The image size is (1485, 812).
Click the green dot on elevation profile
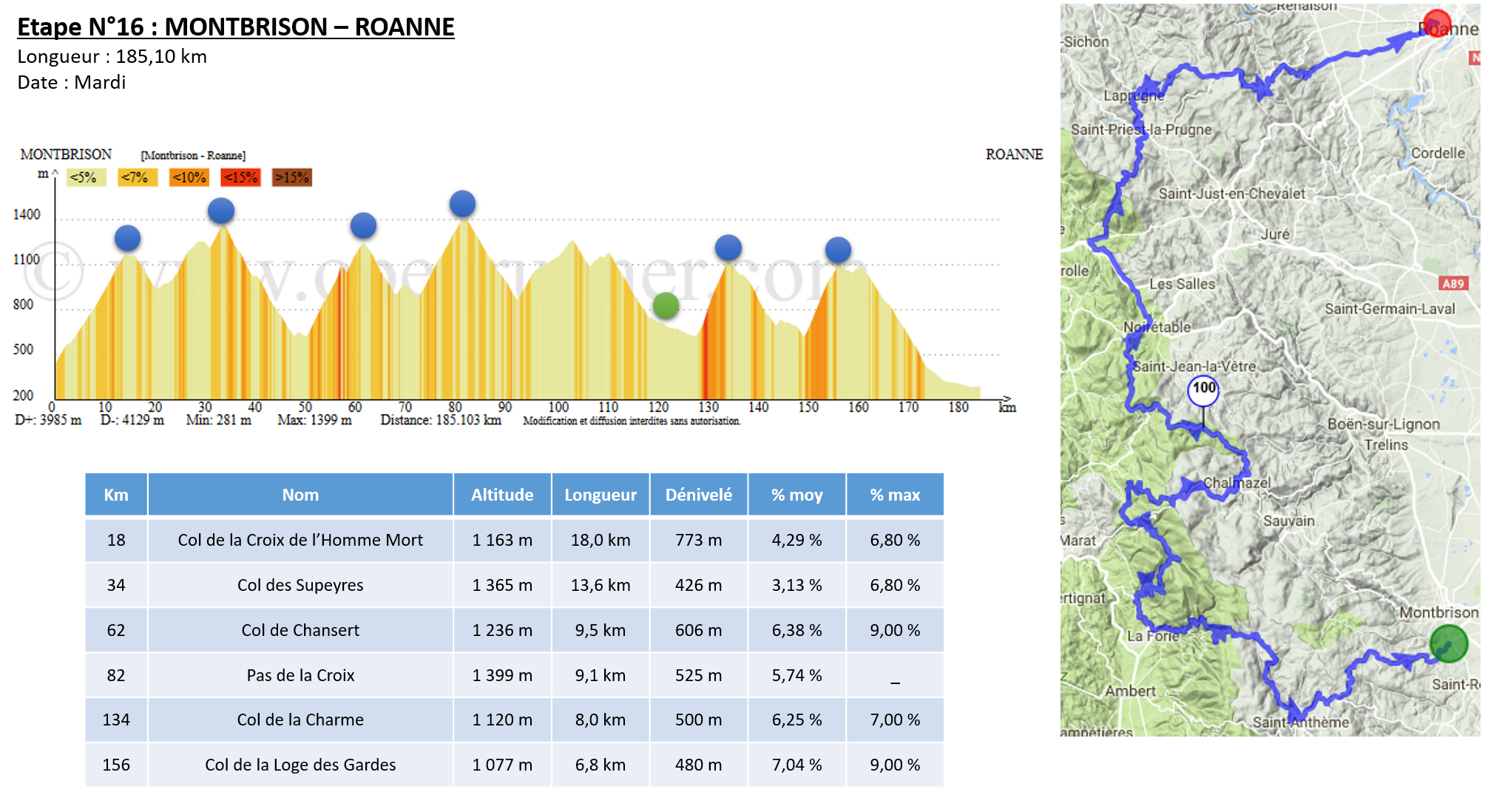666,305
